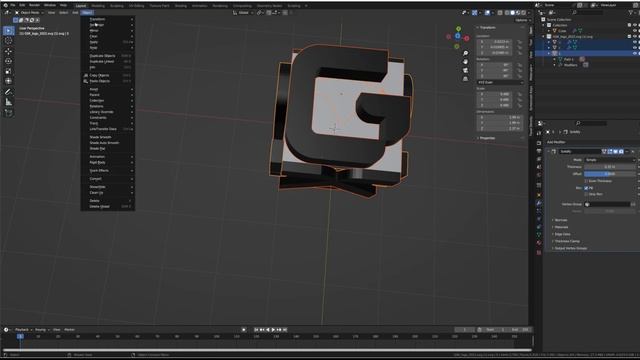Jump to the timeline start frame
This screenshot has width=640, height=360.
click(x=256, y=330)
